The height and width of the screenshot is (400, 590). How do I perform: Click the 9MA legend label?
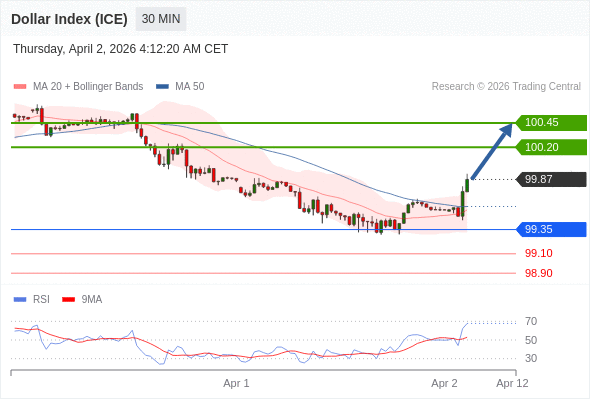(x=92, y=300)
